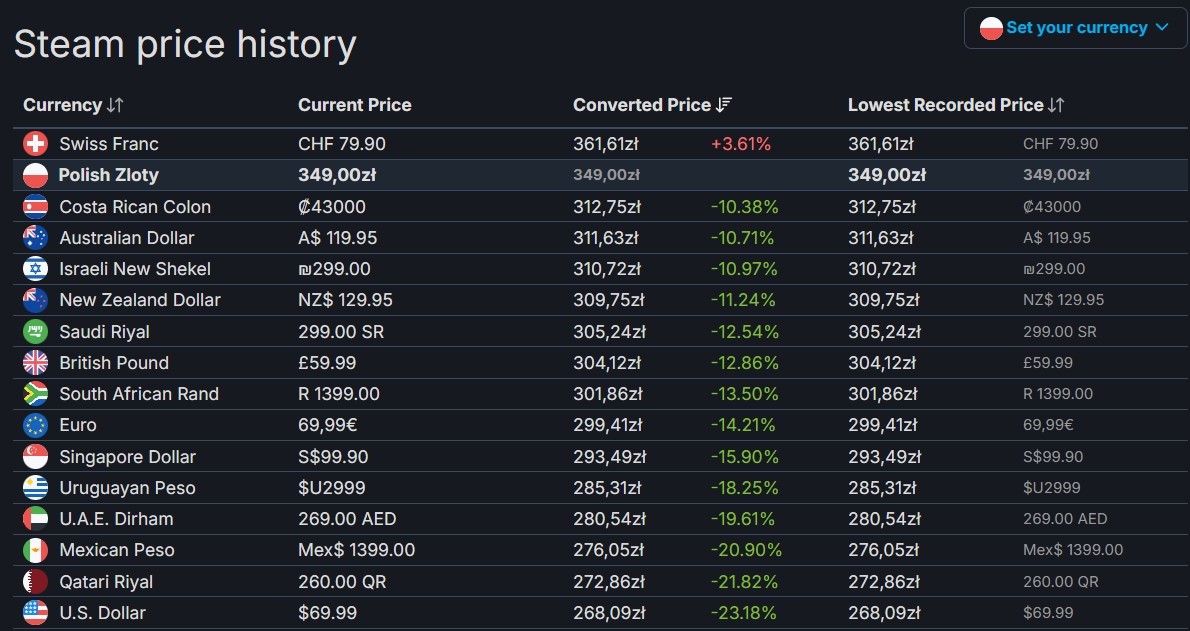This screenshot has width=1190, height=631.
Task: Select the Saudi Riyal name
Action: click(105, 332)
